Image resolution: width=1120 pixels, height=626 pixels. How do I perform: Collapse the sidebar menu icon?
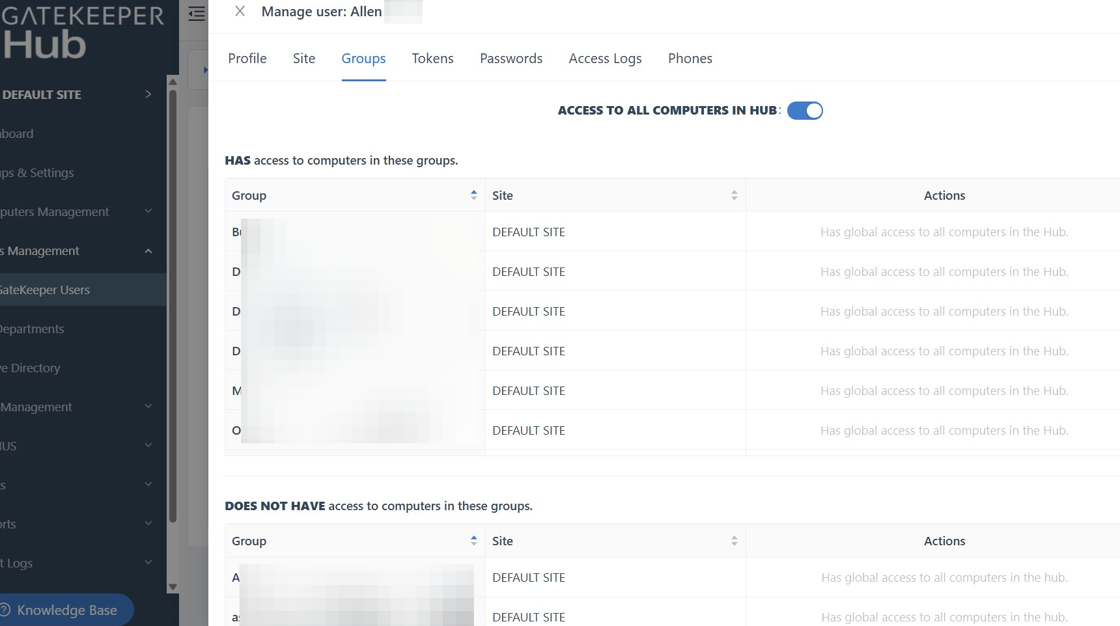pyautogui.click(x=196, y=13)
